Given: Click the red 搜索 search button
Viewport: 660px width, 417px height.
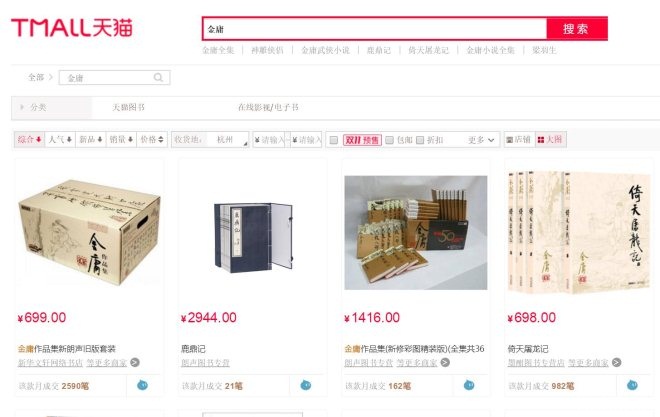Looking at the screenshot, I should pos(577,29).
